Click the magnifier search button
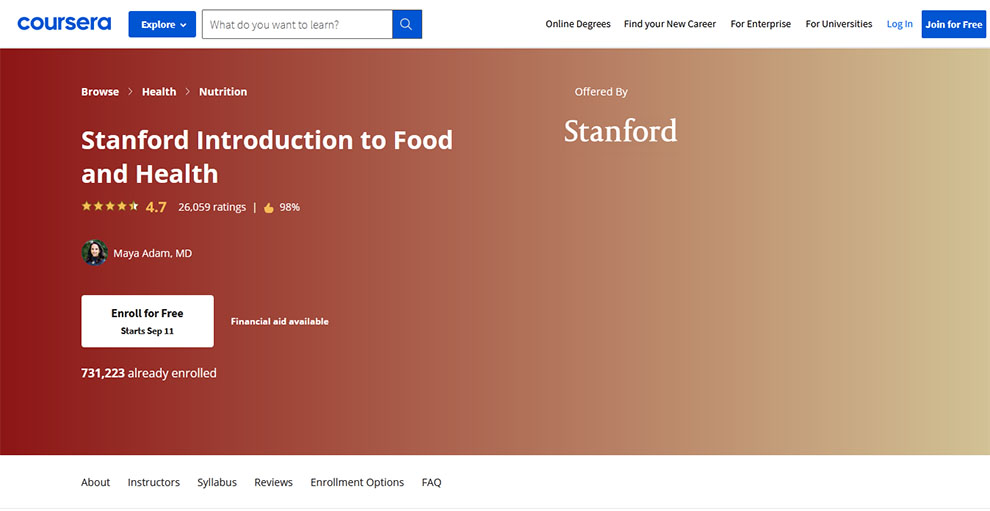The width and height of the screenshot is (990, 511). [x=407, y=25]
